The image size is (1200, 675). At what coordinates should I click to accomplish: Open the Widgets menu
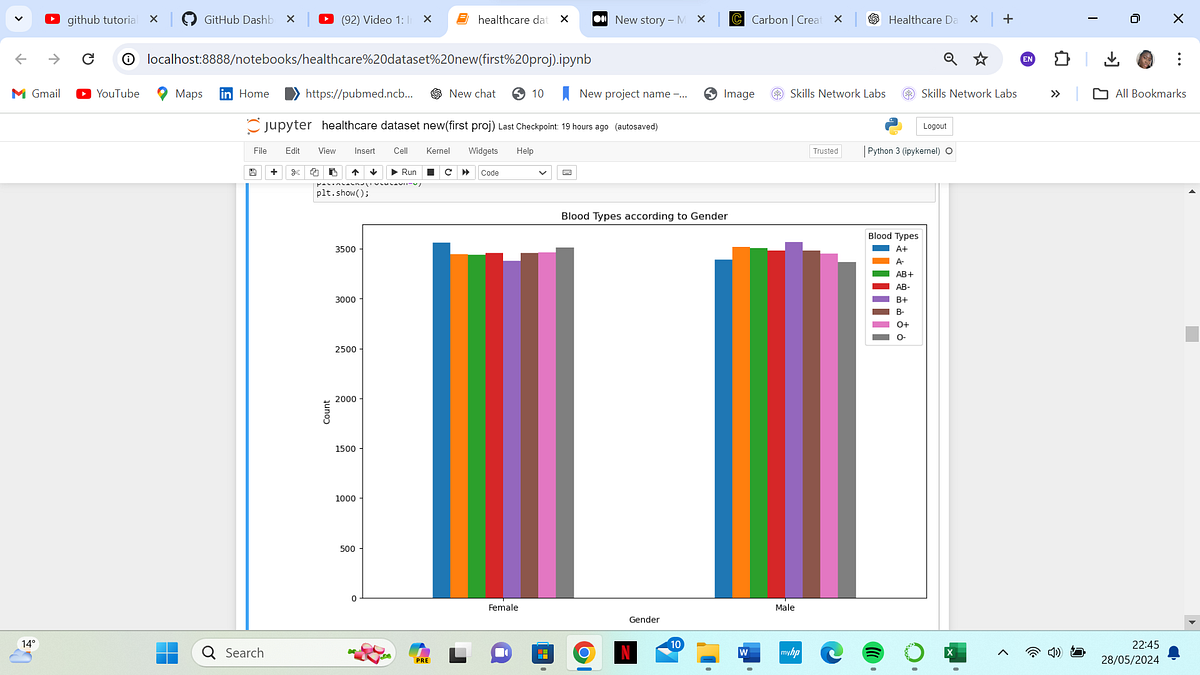[482, 150]
